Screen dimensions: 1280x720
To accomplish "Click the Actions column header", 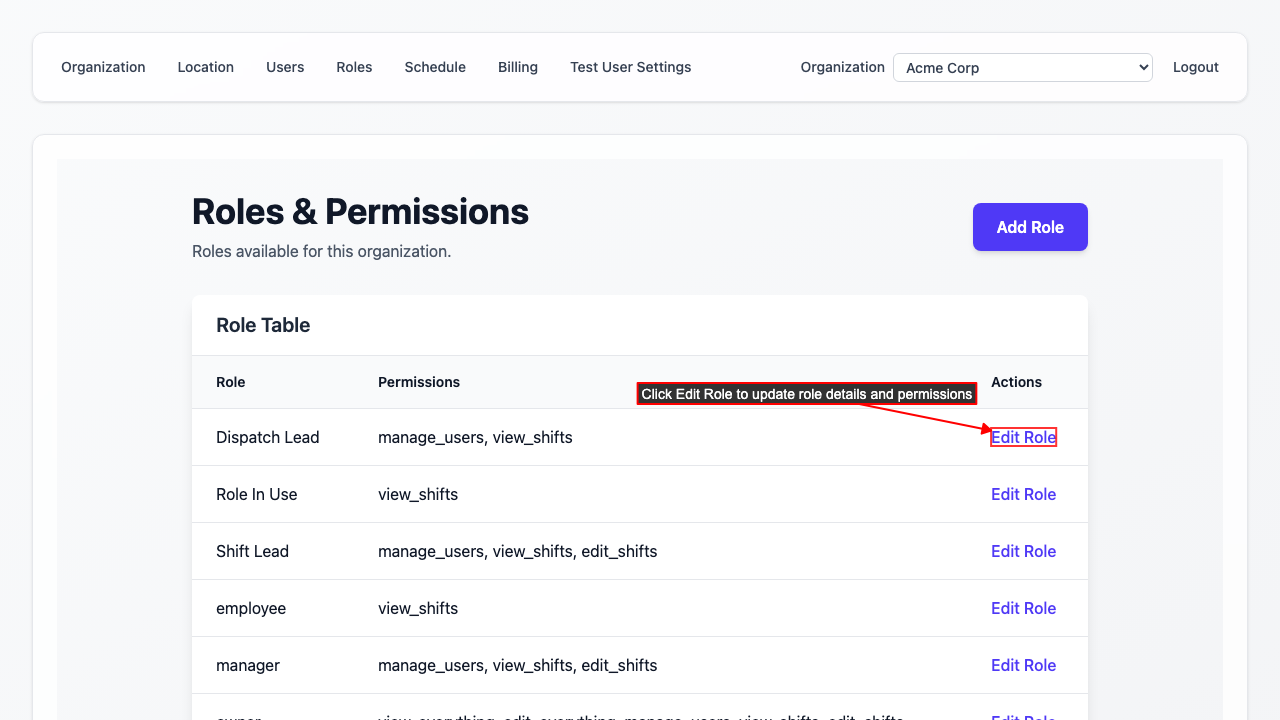I will coord(1016,382).
